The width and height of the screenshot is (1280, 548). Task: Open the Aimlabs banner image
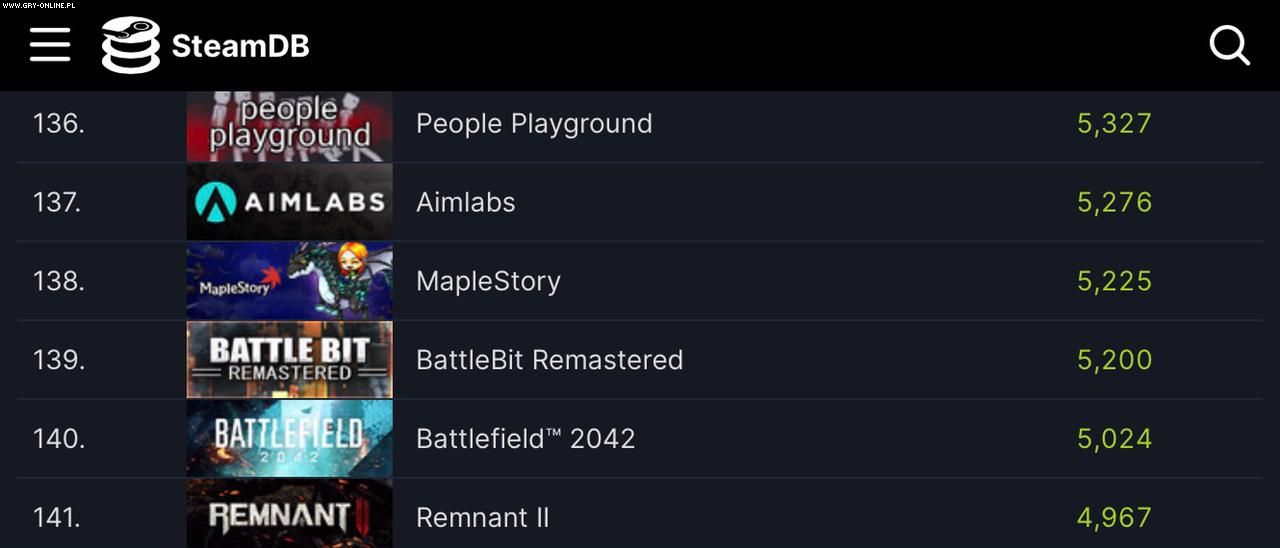[290, 202]
